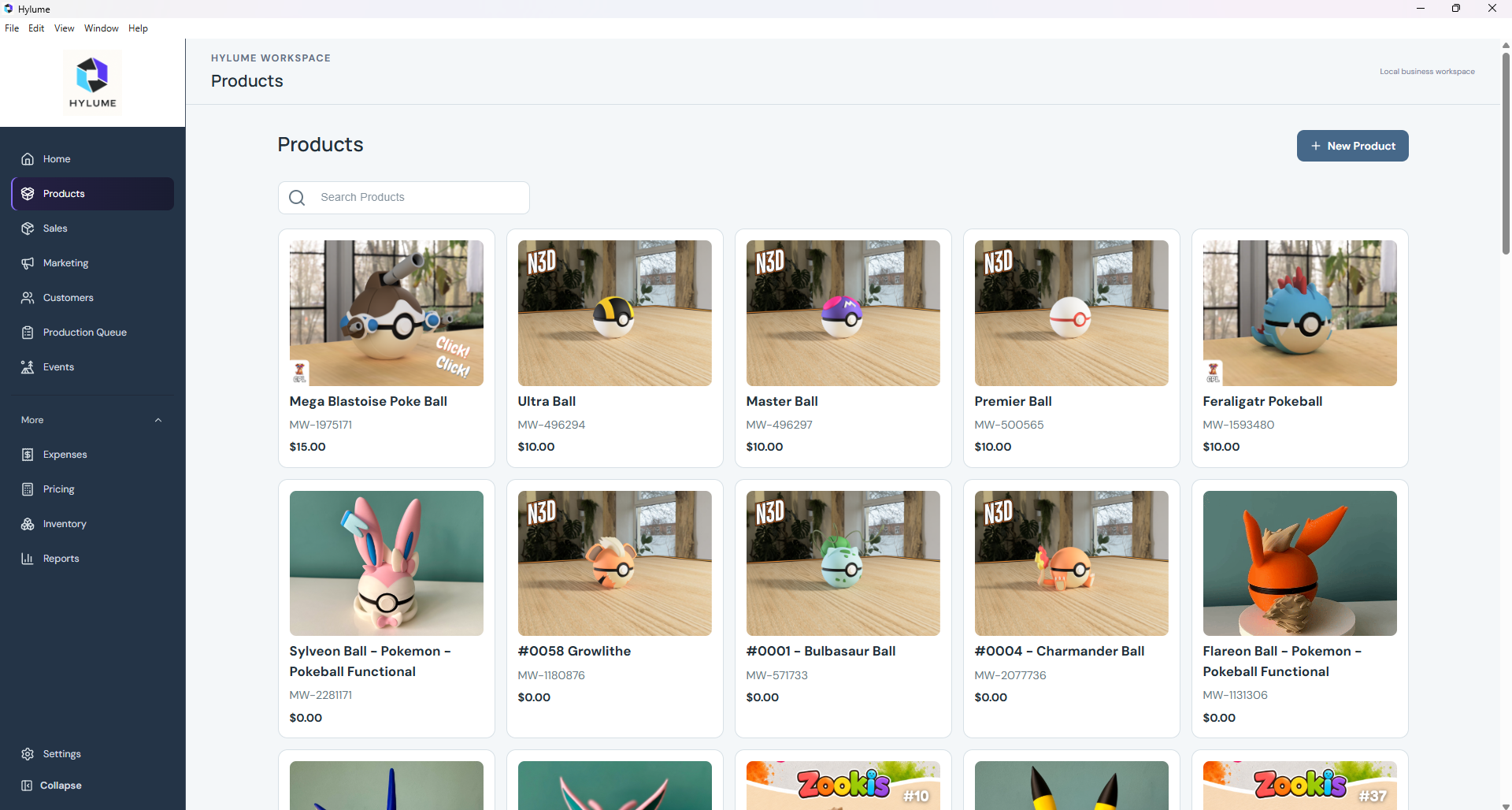Image resolution: width=1512 pixels, height=810 pixels.
Task: Focus the Search Products field
Action: (x=403, y=198)
